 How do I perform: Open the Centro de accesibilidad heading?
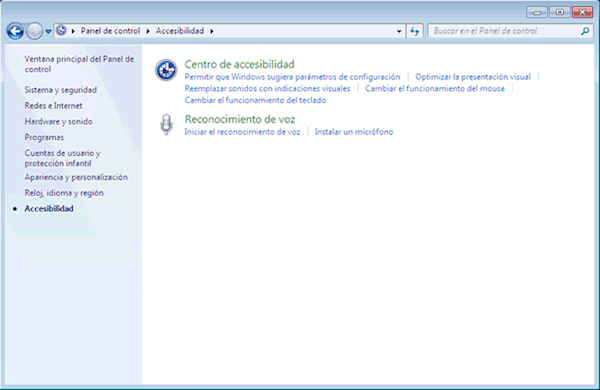coord(240,64)
